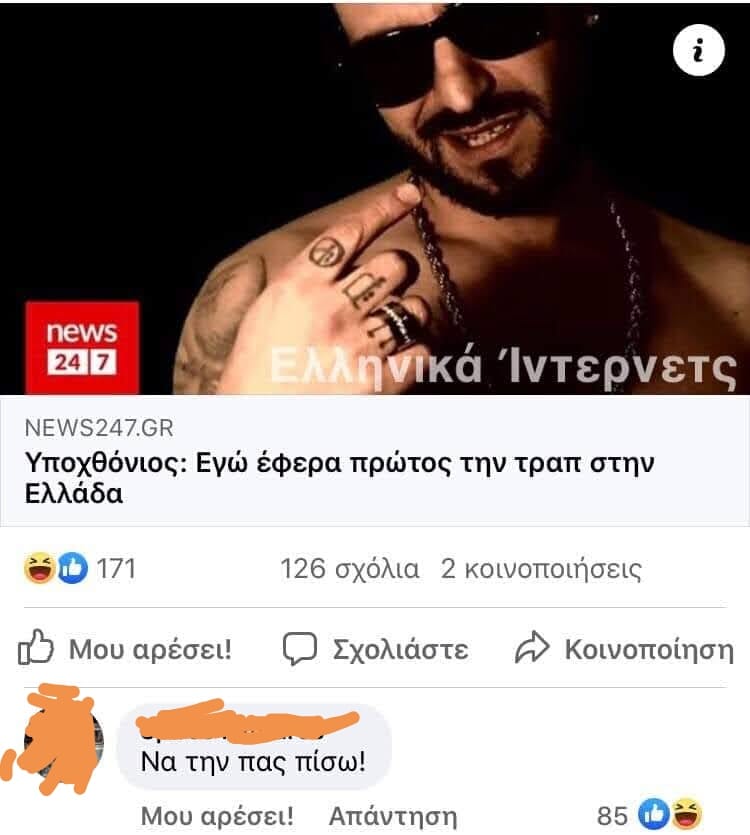Image resolution: width=750 pixels, height=835 pixels.
Task: Click the news 24/7 logo badge
Action: [82, 348]
